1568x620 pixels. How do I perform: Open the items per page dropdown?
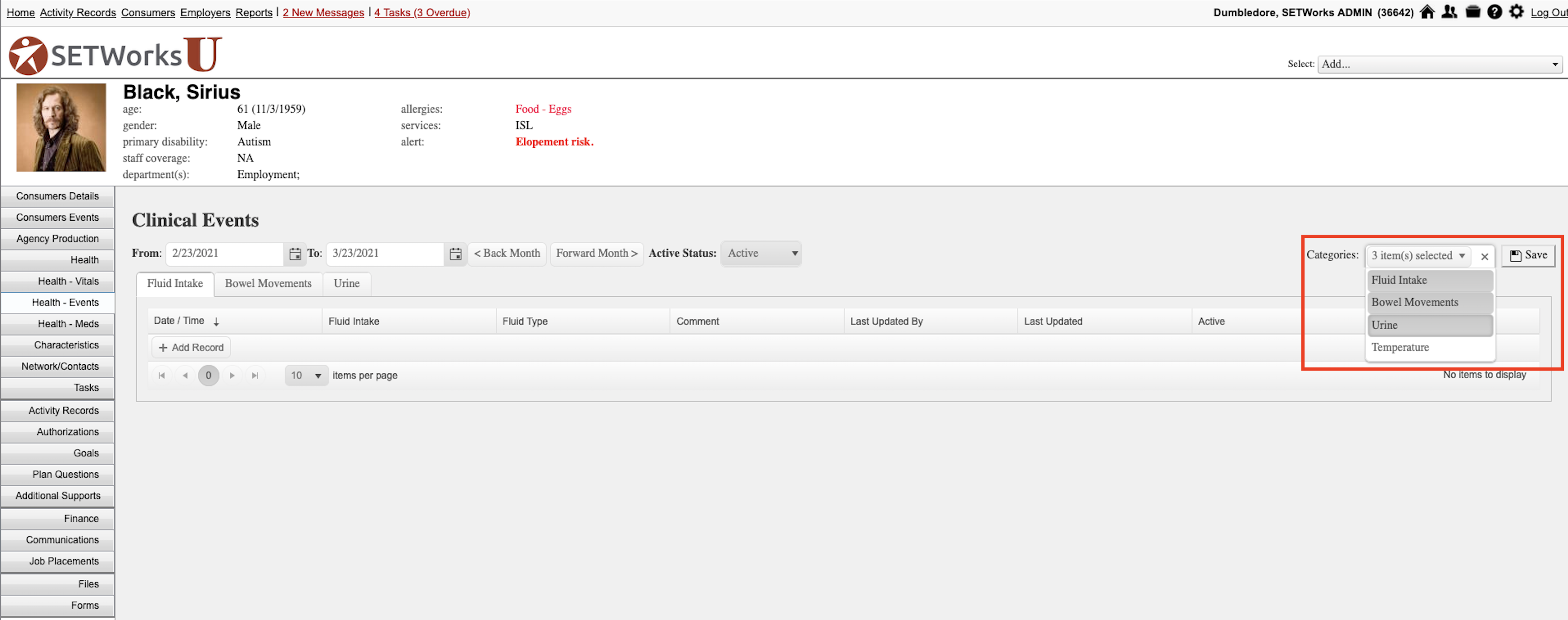pos(306,376)
